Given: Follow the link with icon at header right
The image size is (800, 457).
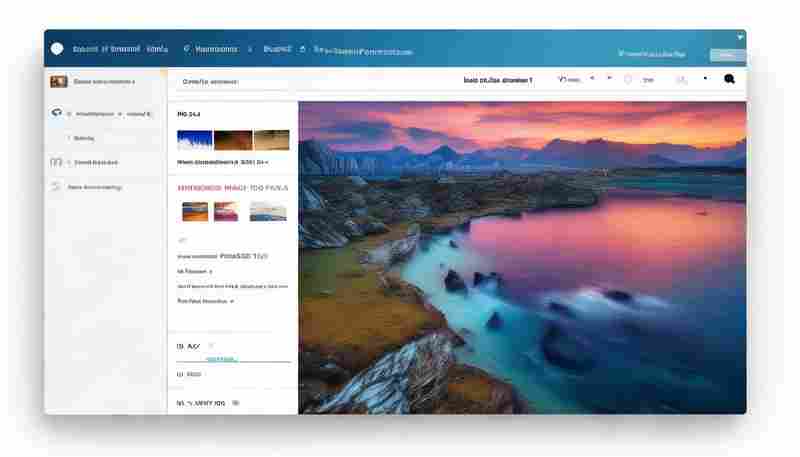Looking at the screenshot, I should click(652, 53).
